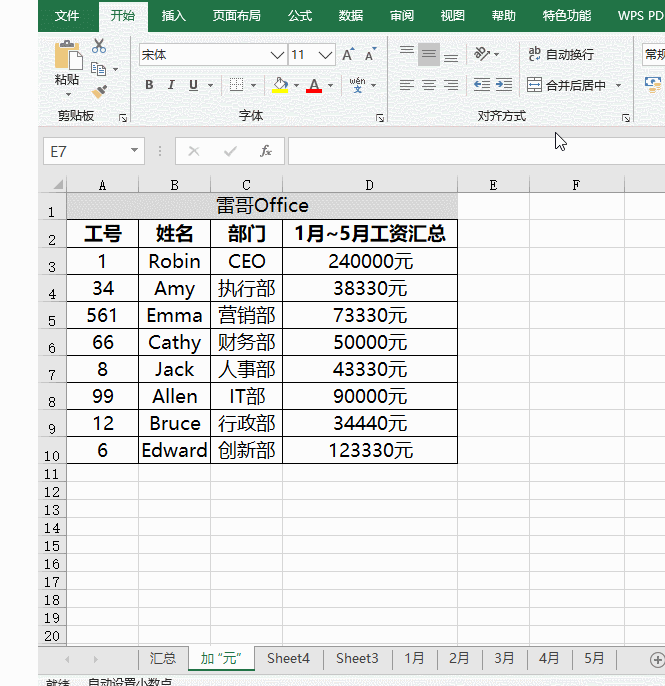Screen dimensions: 665x686
Task: Click the select-all corner triangle
Action: point(59,185)
